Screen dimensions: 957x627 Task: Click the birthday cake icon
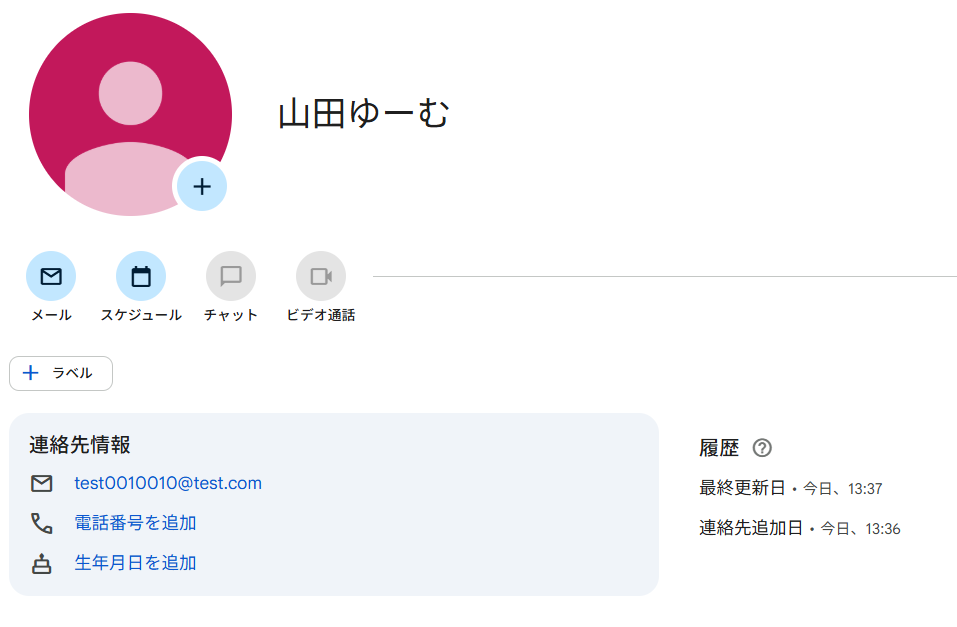pyautogui.click(x=42, y=564)
